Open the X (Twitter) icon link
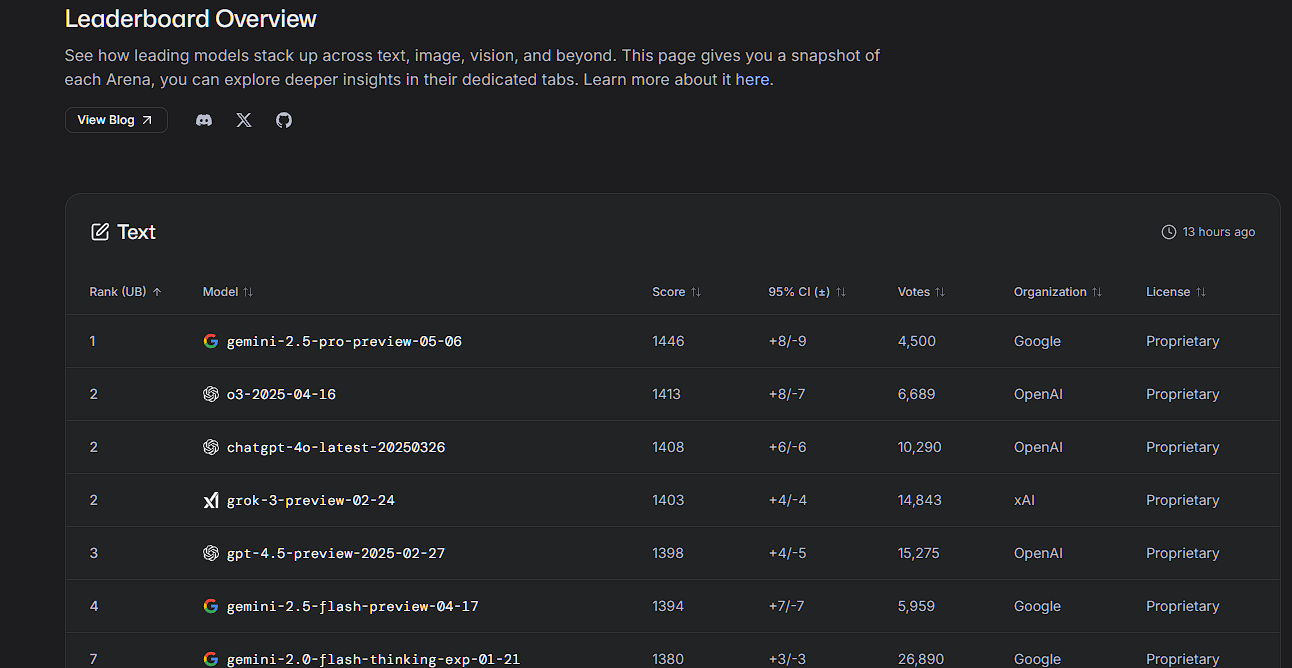The height and width of the screenshot is (668, 1292). [244, 120]
